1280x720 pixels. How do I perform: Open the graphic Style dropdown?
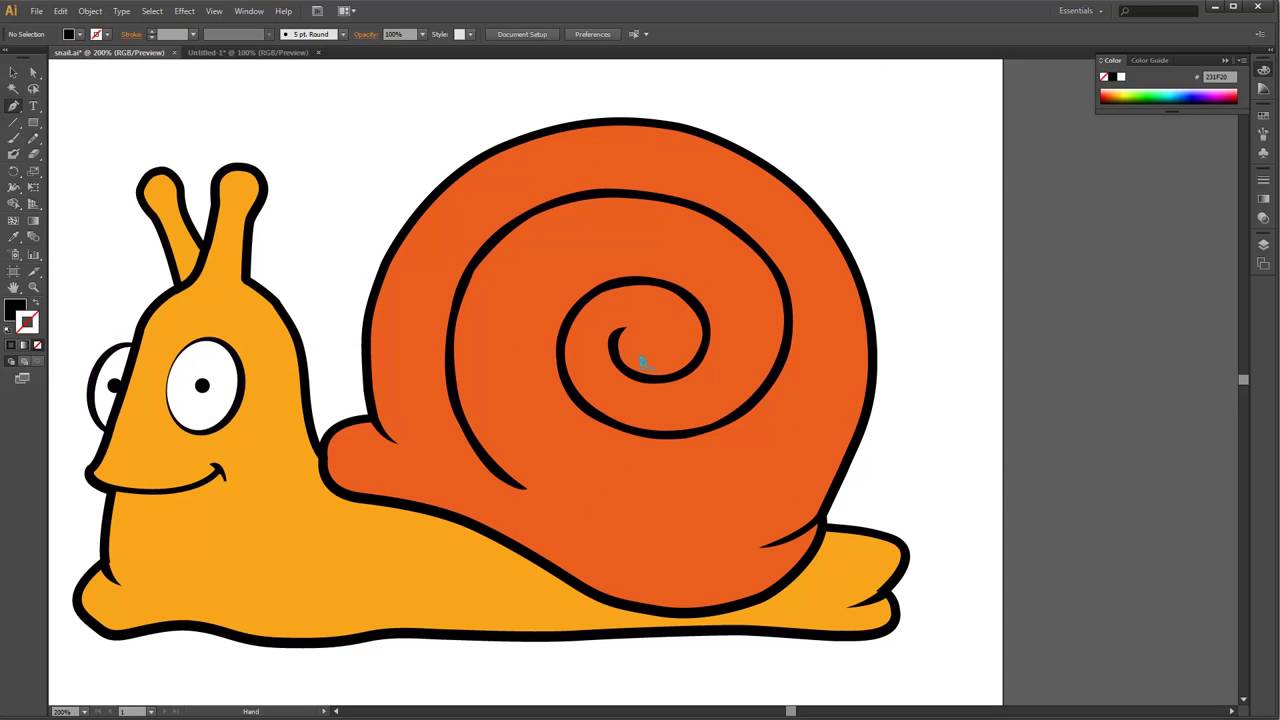click(x=470, y=34)
